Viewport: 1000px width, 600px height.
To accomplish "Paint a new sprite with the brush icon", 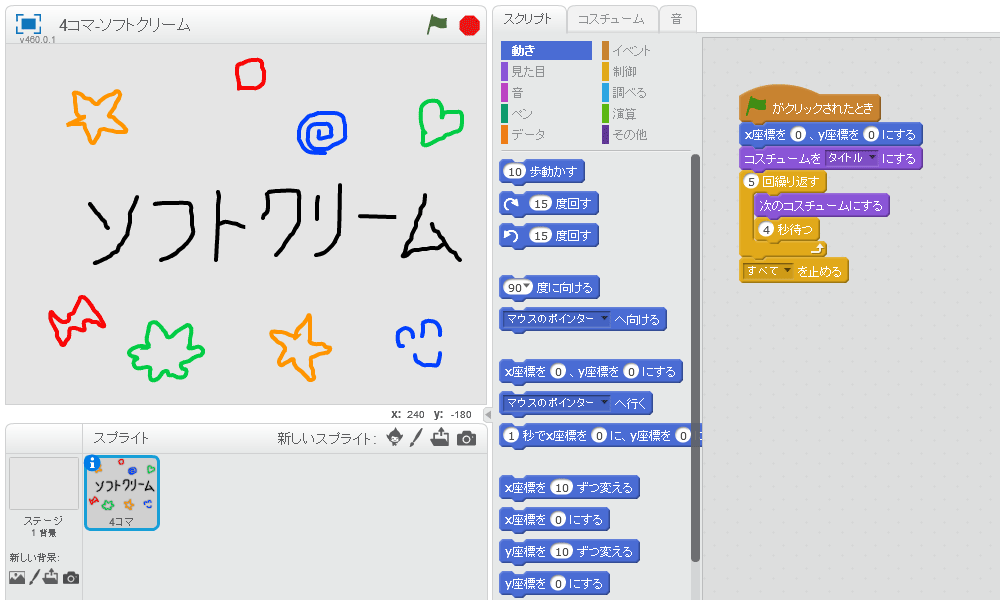I will pyautogui.click(x=417, y=438).
